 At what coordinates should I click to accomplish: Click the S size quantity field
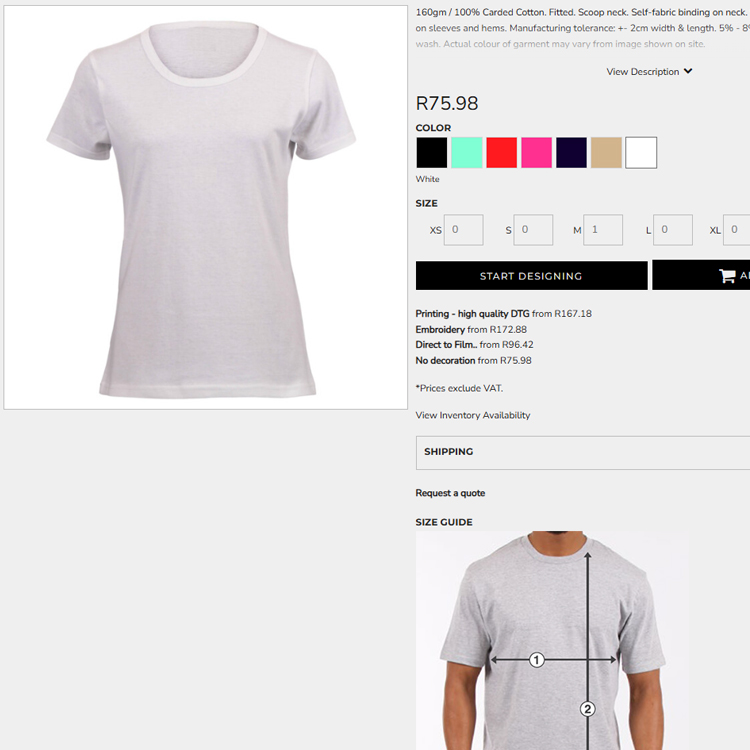(533, 230)
